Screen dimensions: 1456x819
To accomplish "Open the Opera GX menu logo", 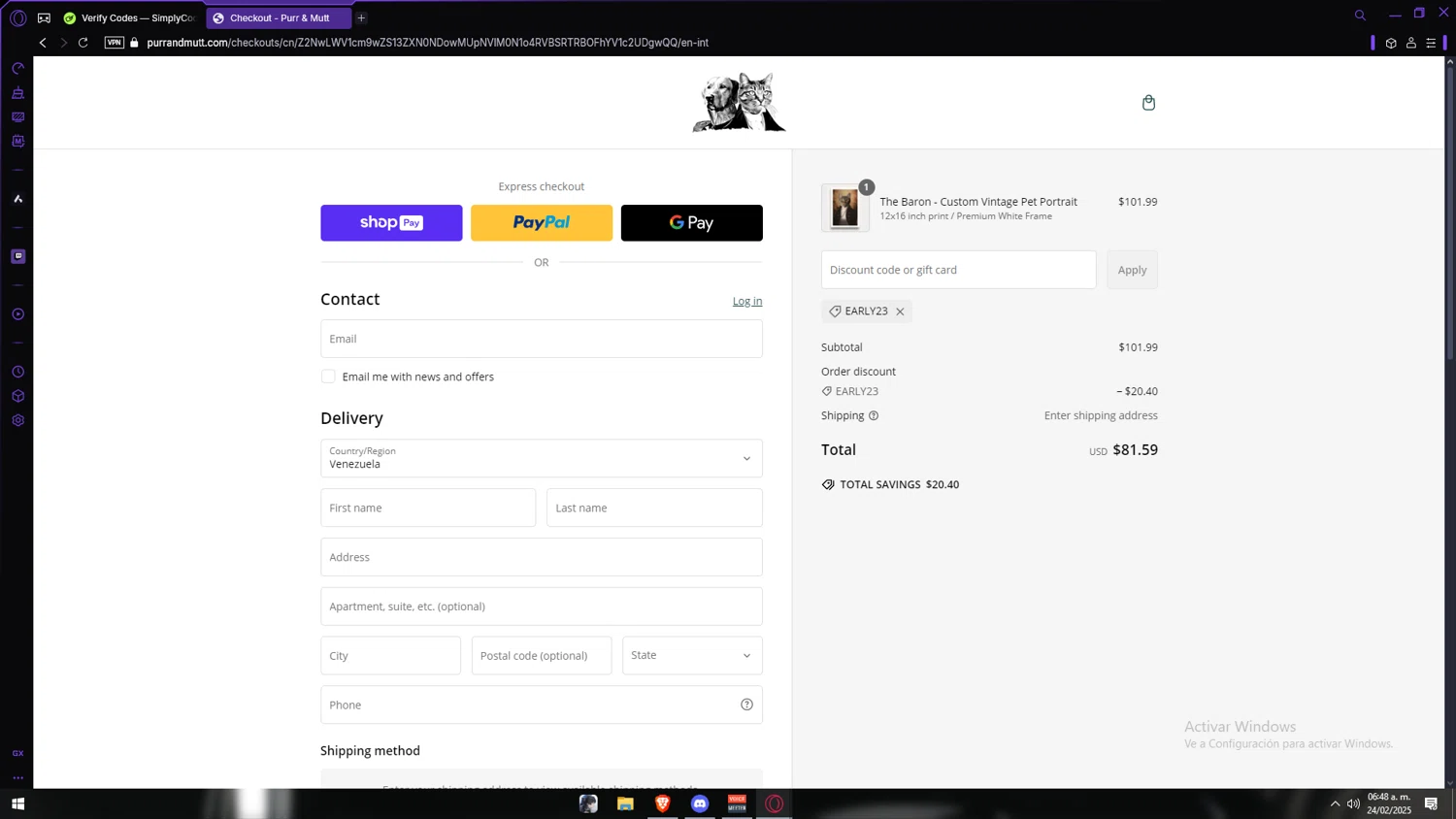I will (x=17, y=17).
